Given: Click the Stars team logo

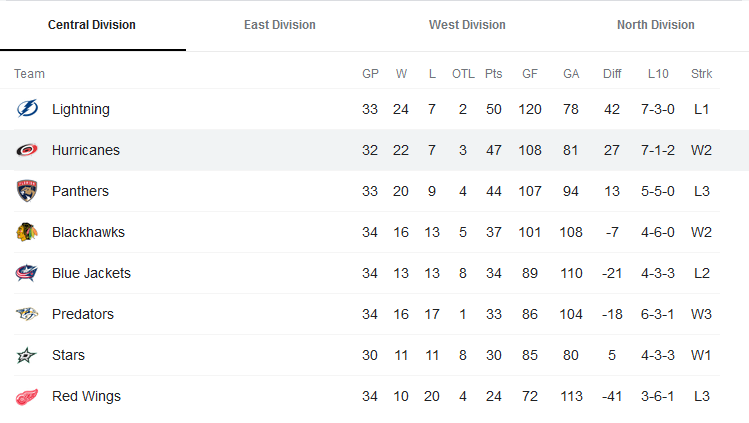Looking at the screenshot, I should tap(27, 355).
